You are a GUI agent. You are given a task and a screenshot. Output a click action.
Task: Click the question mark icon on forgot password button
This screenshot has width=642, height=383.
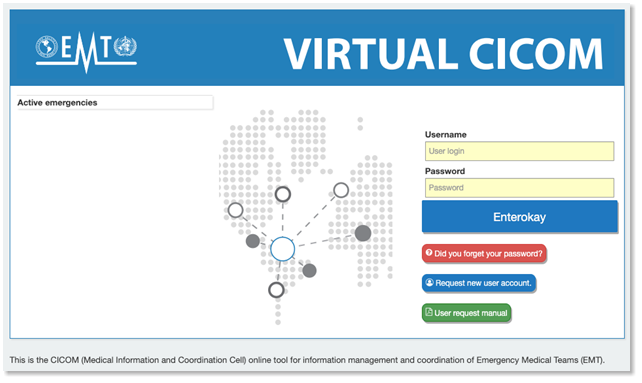coord(429,253)
